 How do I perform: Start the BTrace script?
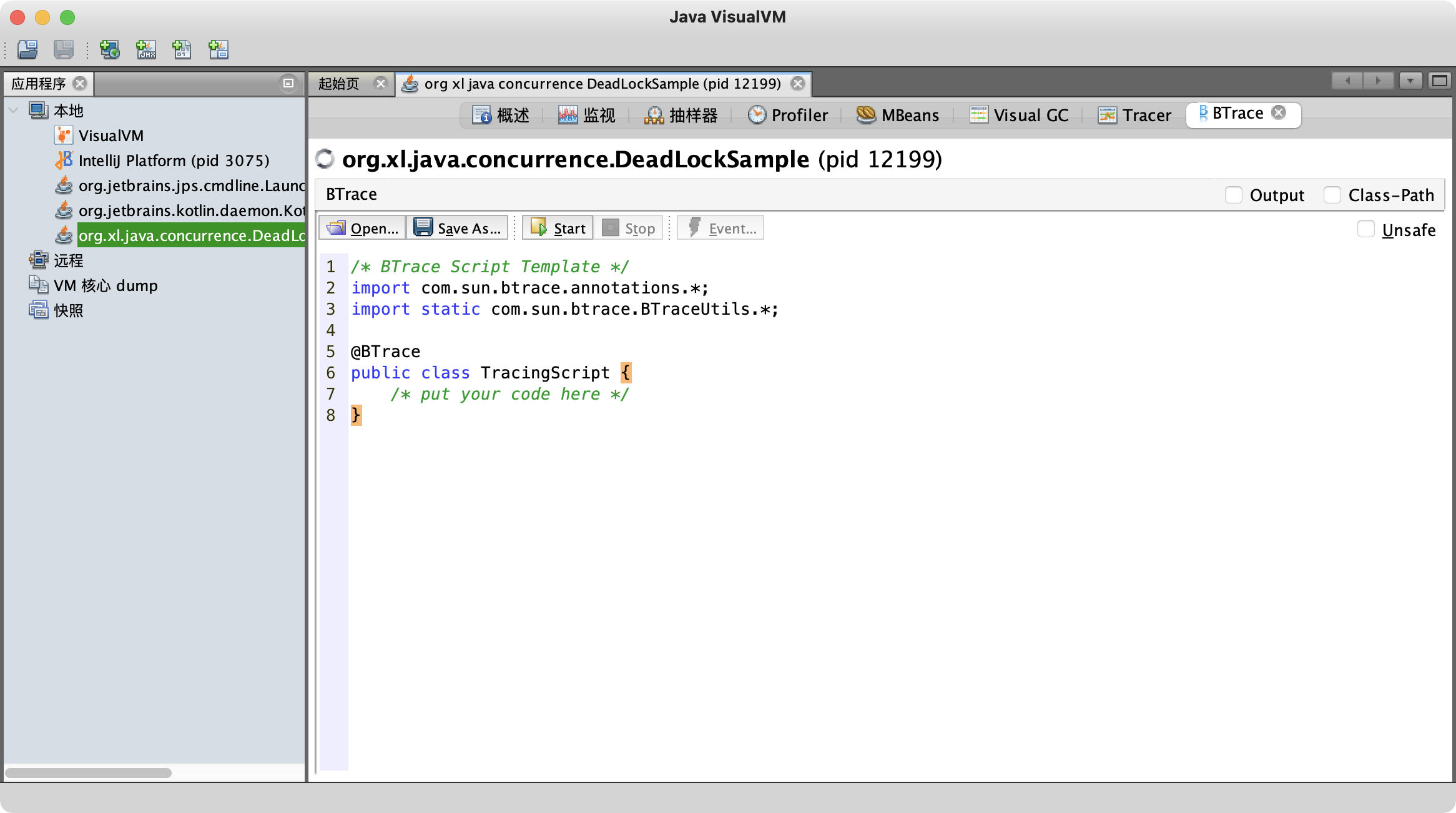click(558, 228)
